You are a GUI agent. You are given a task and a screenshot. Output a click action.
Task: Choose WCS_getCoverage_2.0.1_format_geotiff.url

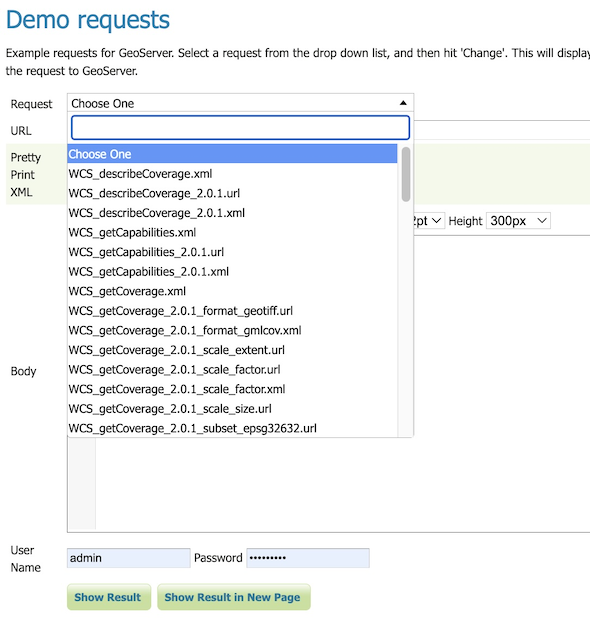232,311
